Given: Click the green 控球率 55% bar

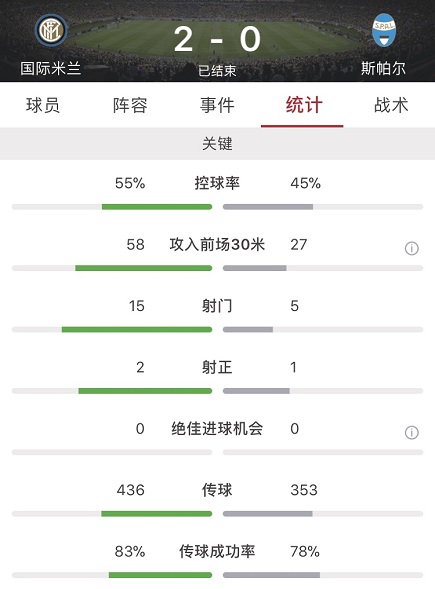Looking at the screenshot, I should pyautogui.click(x=157, y=207).
